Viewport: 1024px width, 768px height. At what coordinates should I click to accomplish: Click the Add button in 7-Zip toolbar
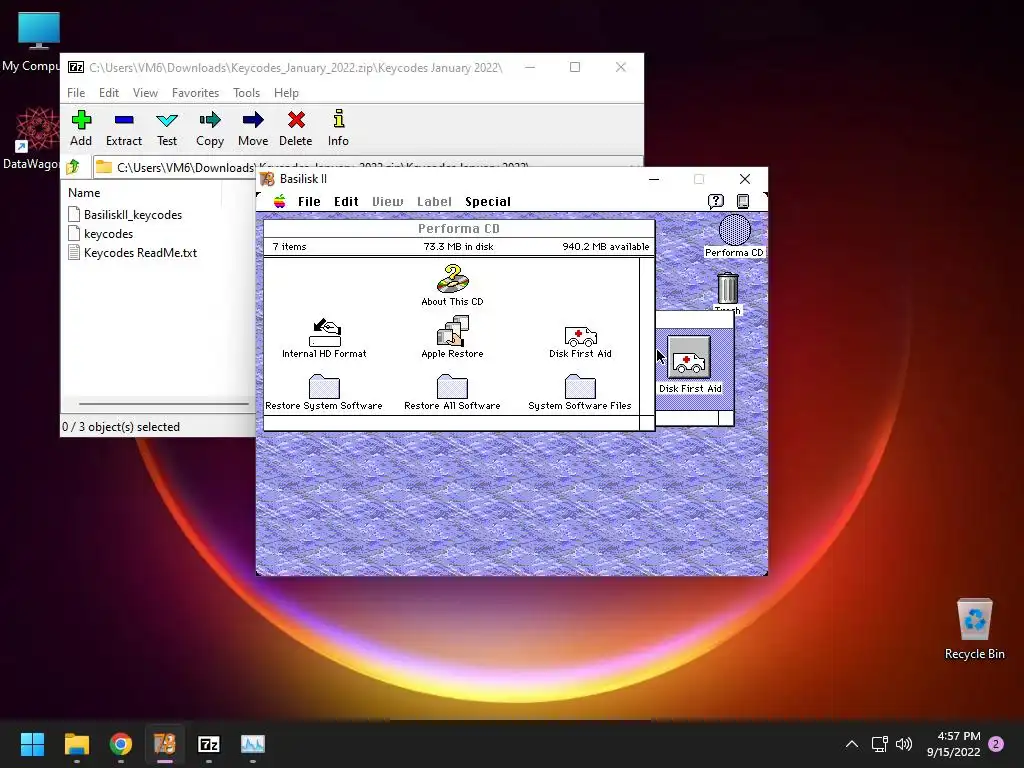pyautogui.click(x=81, y=129)
